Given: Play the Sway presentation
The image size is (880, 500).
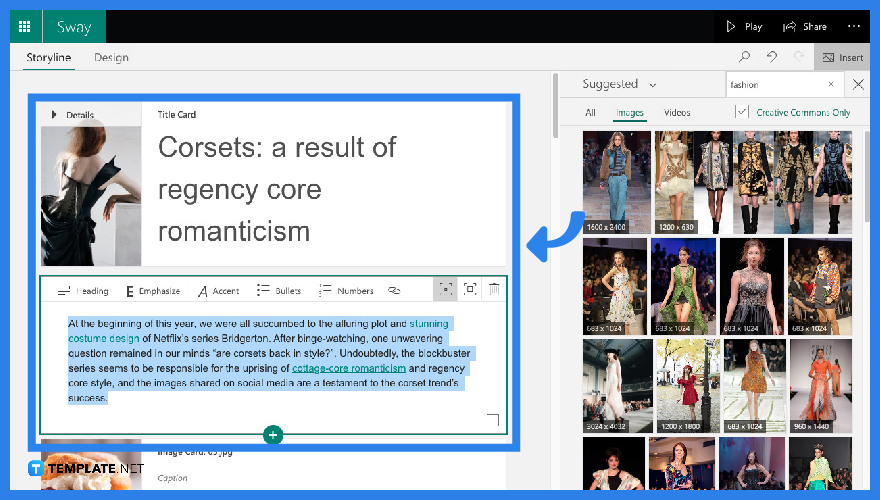Looking at the screenshot, I should [744, 26].
